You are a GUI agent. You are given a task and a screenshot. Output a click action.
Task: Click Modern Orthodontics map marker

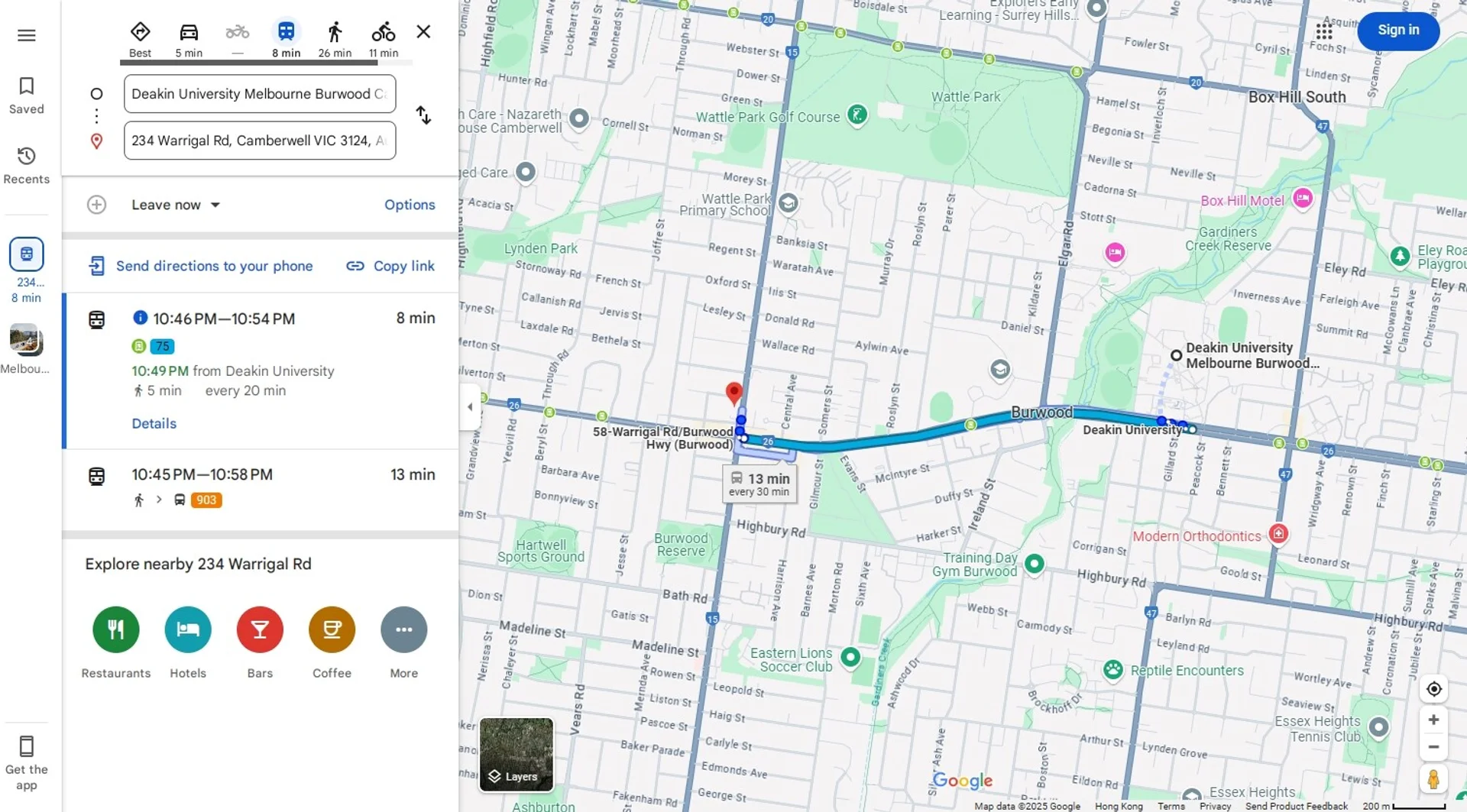pyautogui.click(x=1278, y=533)
